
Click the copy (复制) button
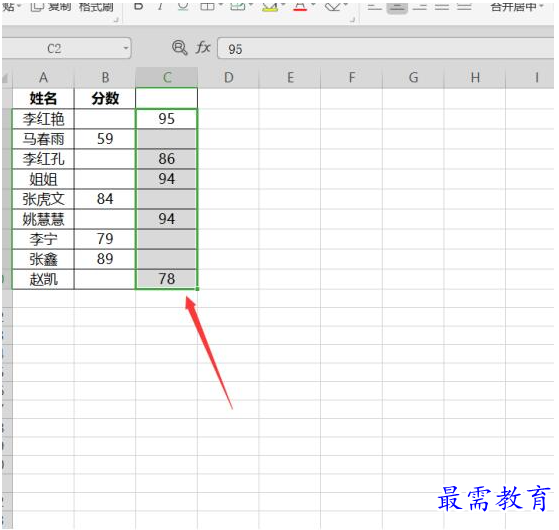51,6
